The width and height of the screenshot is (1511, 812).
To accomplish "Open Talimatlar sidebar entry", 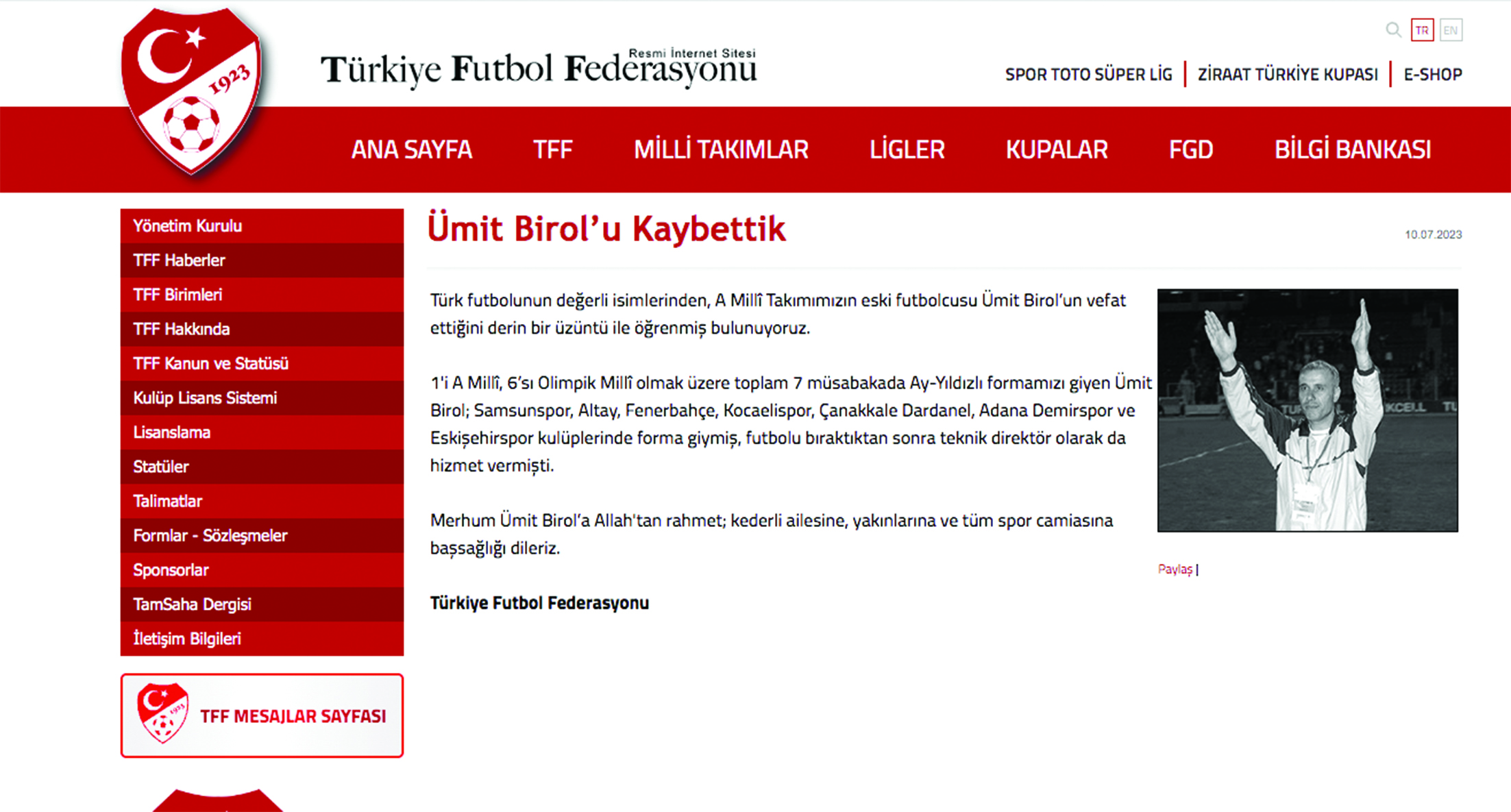I will [262, 501].
